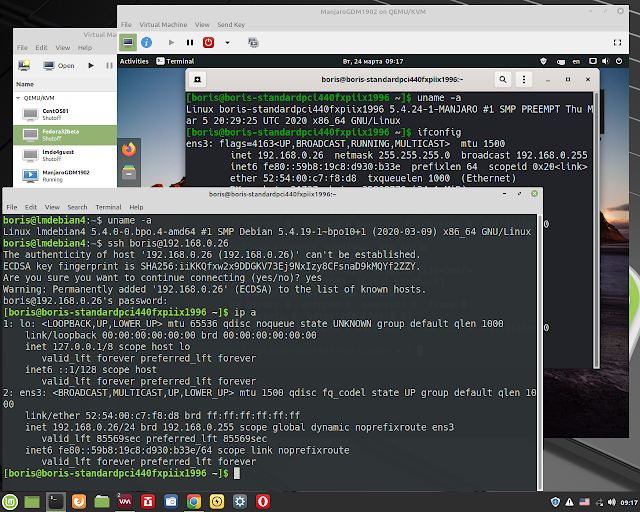Open the GNOME terminal hamburger menu

(524, 79)
